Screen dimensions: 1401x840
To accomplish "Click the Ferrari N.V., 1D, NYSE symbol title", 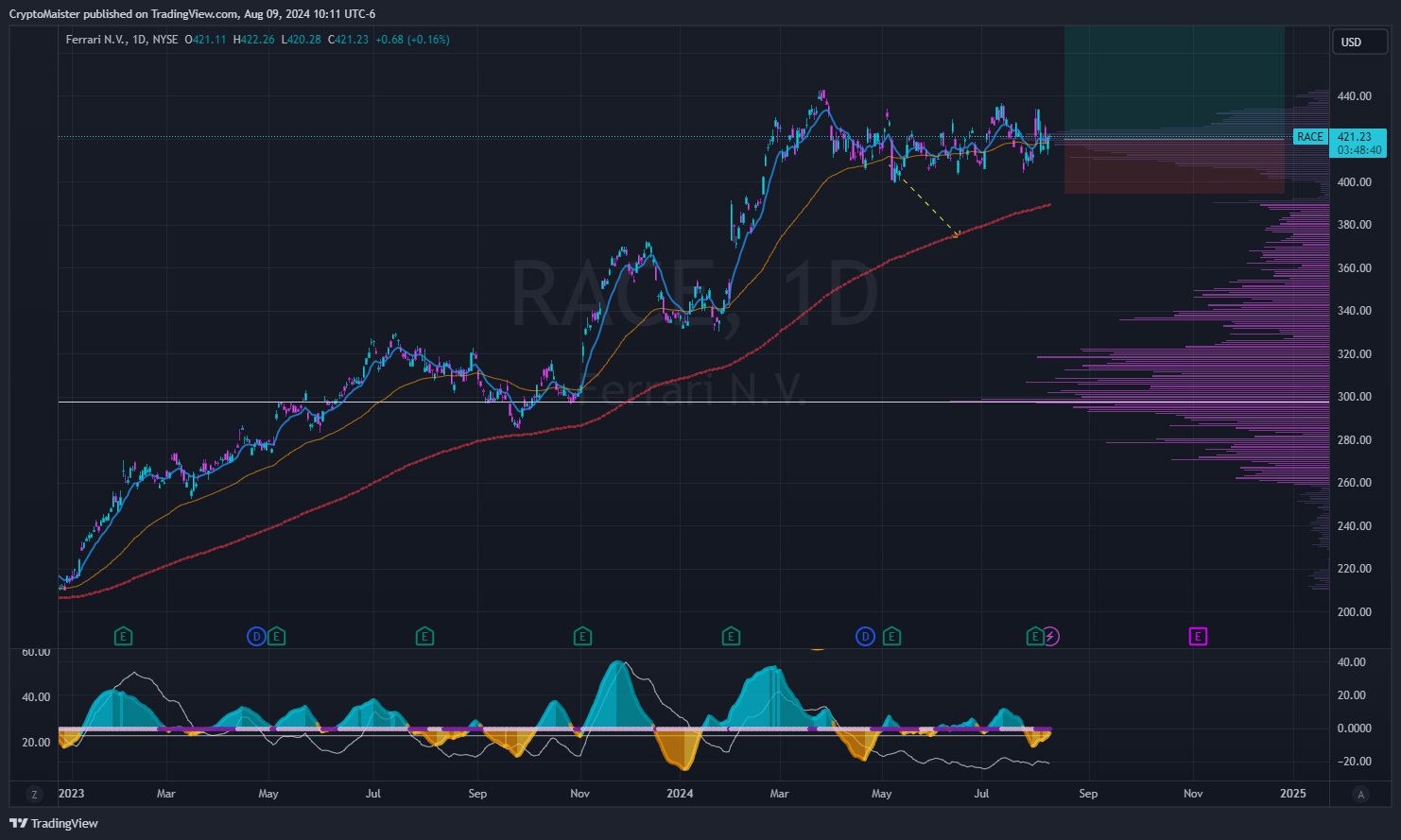I will click(122, 40).
